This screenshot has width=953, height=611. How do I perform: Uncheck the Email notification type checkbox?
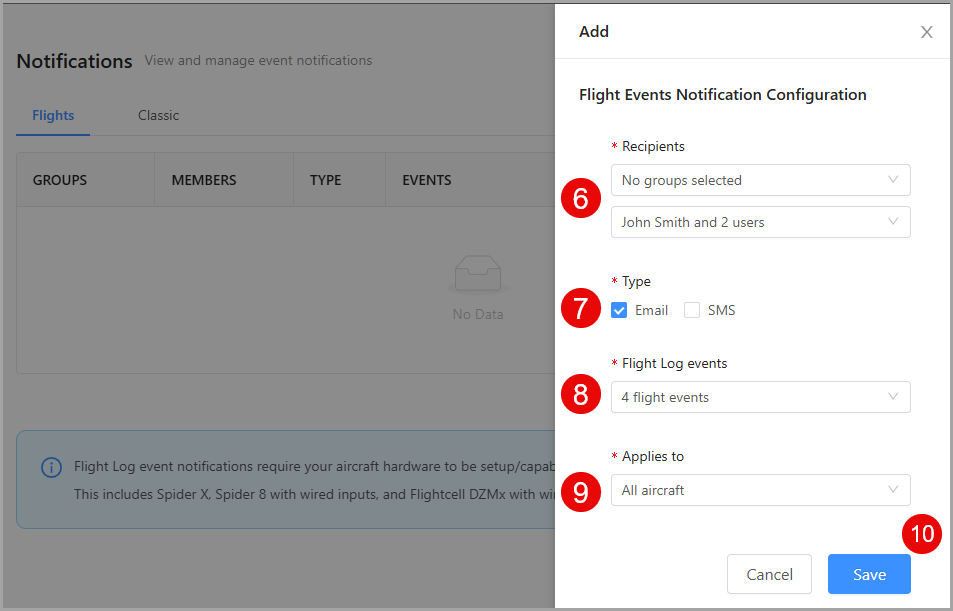(x=619, y=310)
